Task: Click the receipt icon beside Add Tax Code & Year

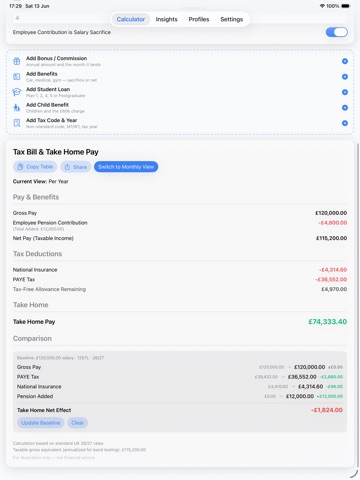Action: point(17,123)
